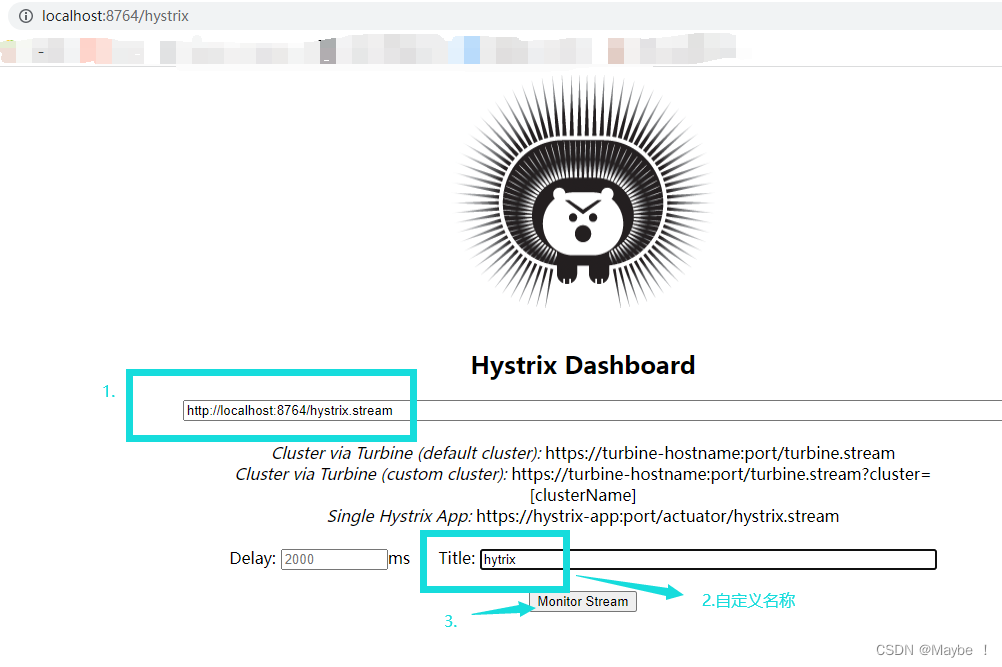Focus the hystrix.stream URL input field
The image size is (1002, 667).
pos(592,411)
